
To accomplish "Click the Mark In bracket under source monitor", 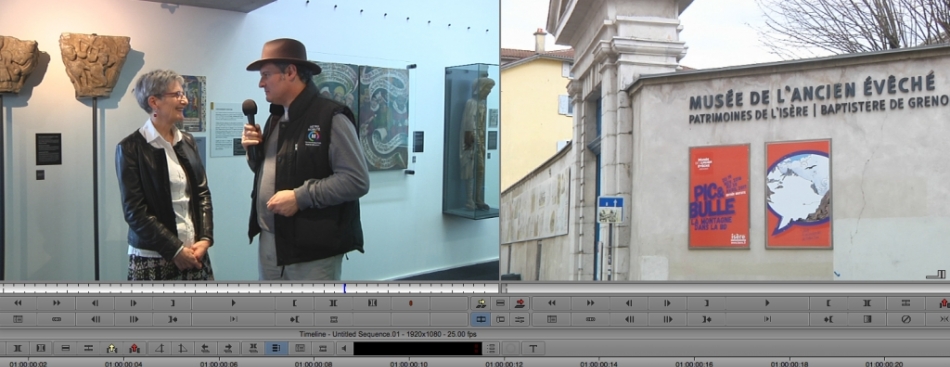I will 294,303.
